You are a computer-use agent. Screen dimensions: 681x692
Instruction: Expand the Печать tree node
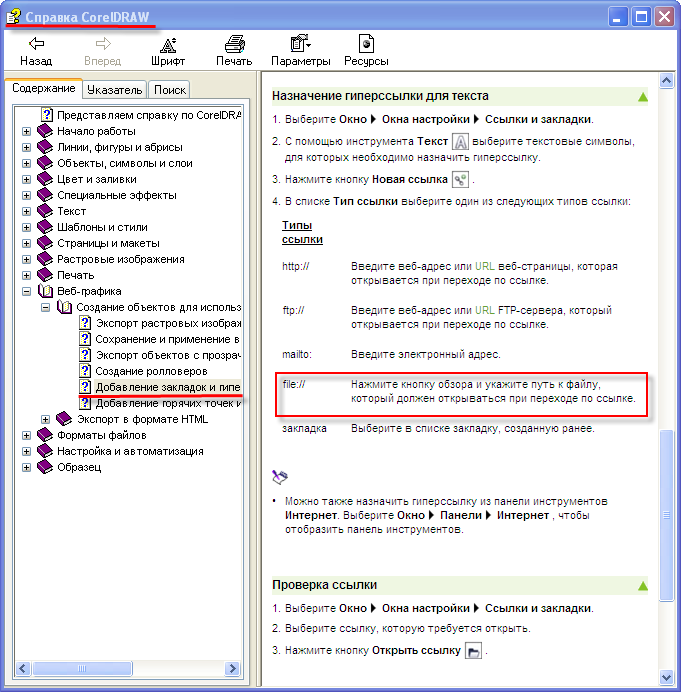pos(26,275)
